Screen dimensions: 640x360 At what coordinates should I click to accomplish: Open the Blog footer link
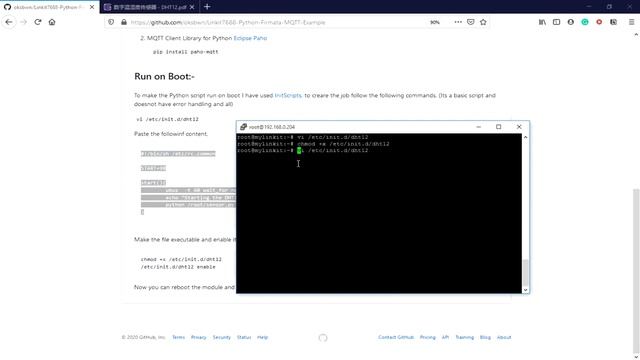[x=485, y=337]
